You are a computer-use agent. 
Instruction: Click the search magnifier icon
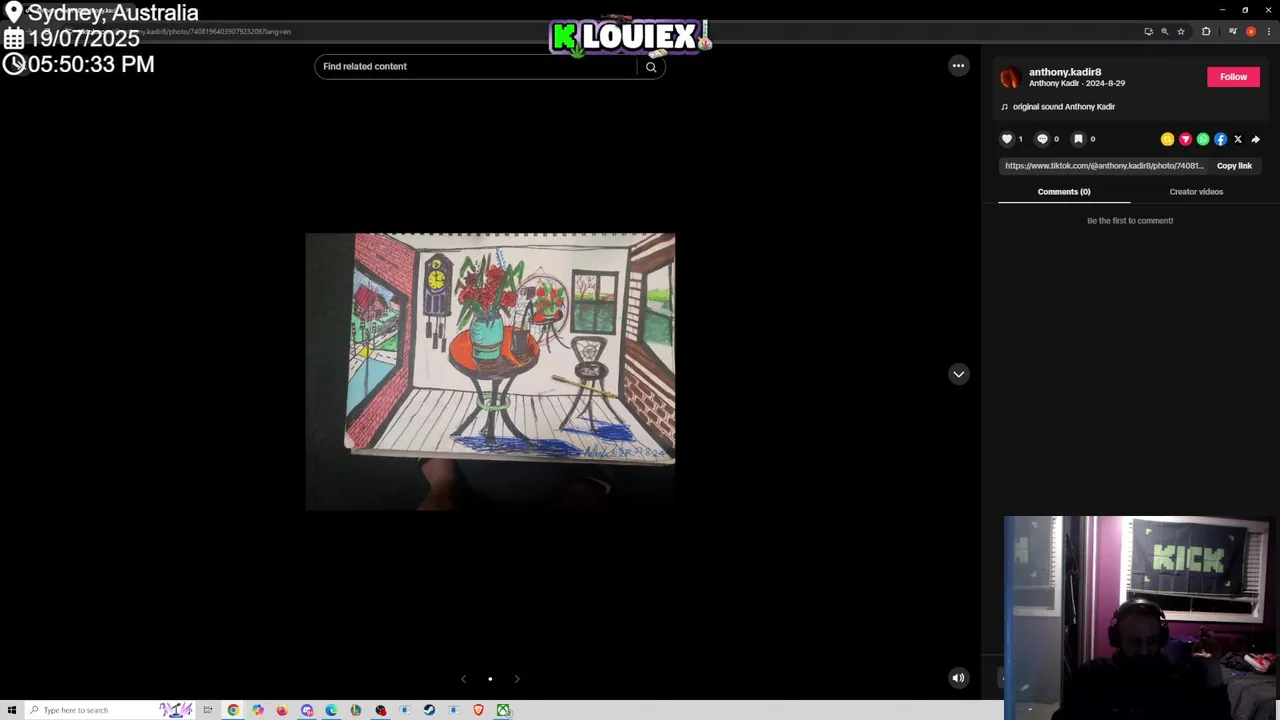pos(651,67)
